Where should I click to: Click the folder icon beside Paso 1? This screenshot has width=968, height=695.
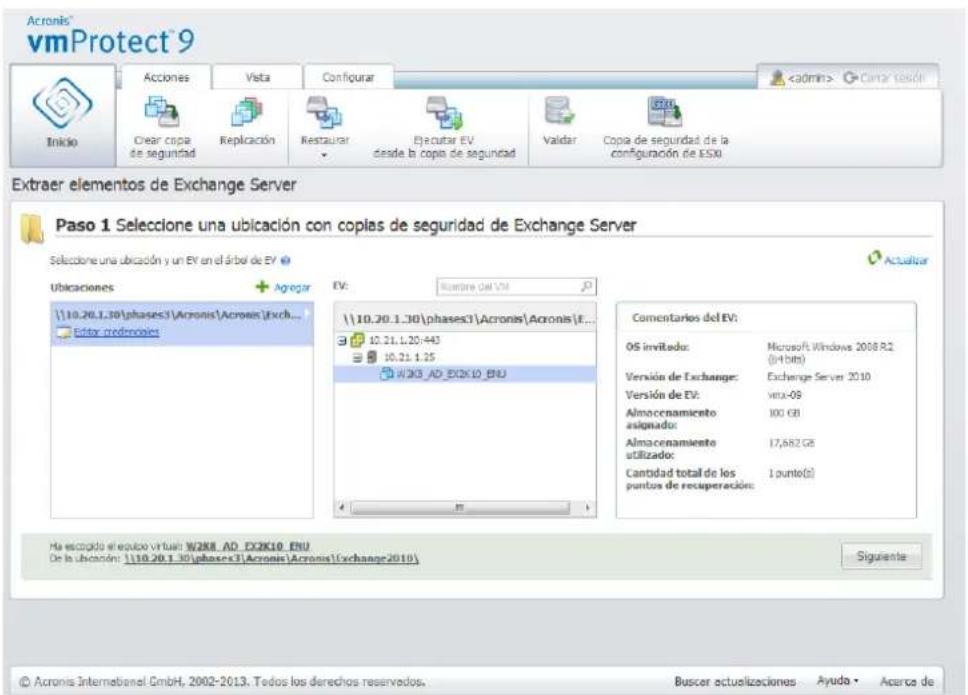pos(31,229)
